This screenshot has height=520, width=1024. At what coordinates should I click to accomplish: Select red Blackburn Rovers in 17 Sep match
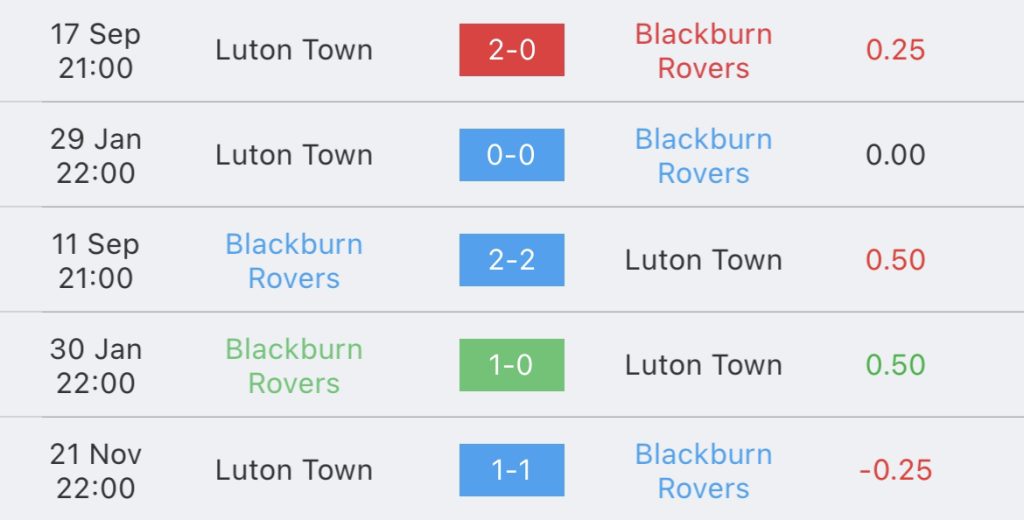(703, 51)
